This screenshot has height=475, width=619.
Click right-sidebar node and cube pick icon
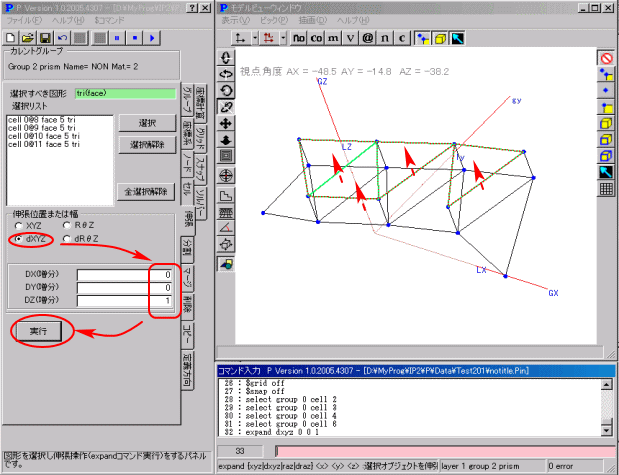pyautogui.click(x=606, y=75)
